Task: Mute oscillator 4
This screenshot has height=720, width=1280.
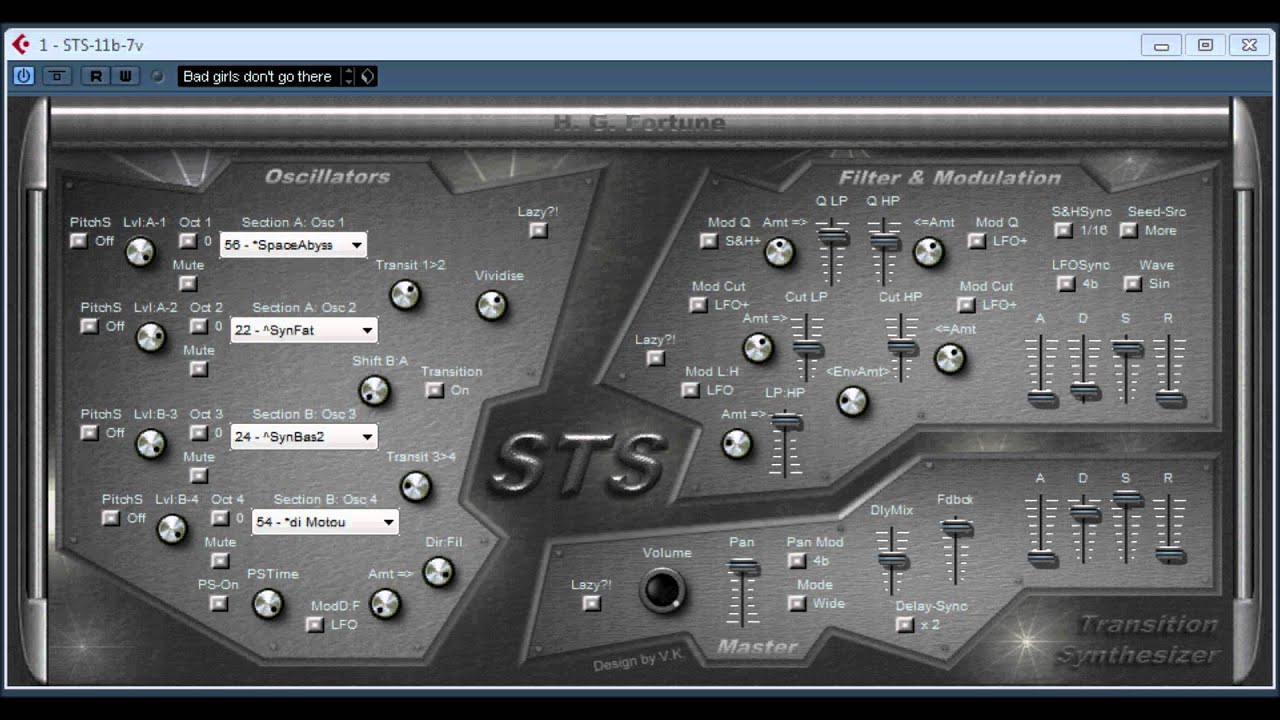Action: tap(220, 560)
